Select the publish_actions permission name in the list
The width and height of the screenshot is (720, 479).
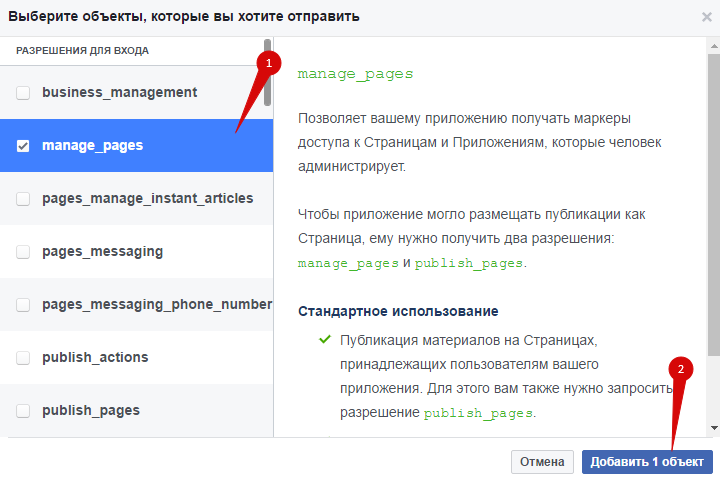pos(95,357)
